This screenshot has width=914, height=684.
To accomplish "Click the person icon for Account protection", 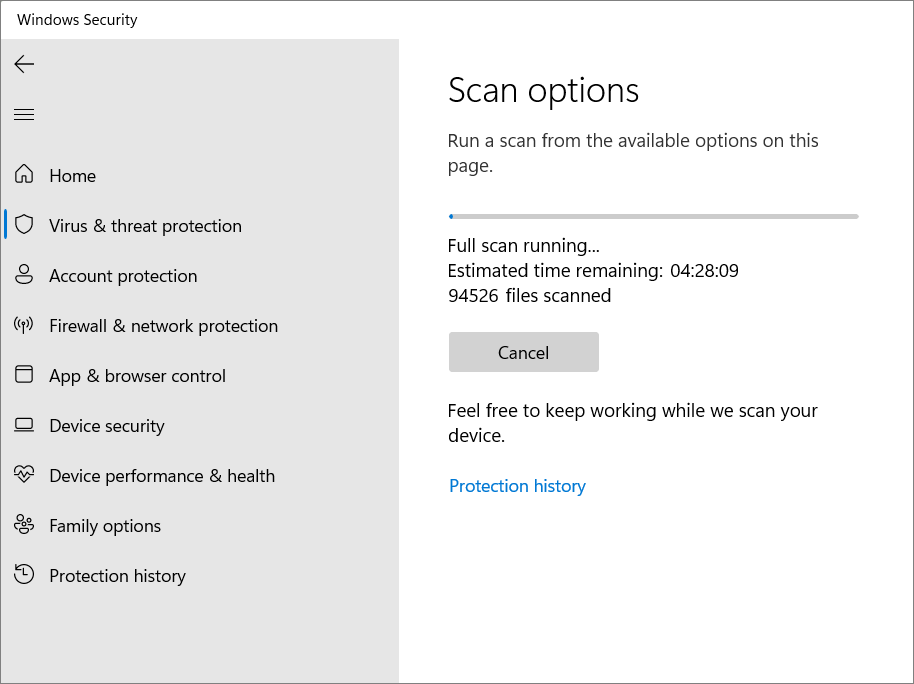I will 24,274.
